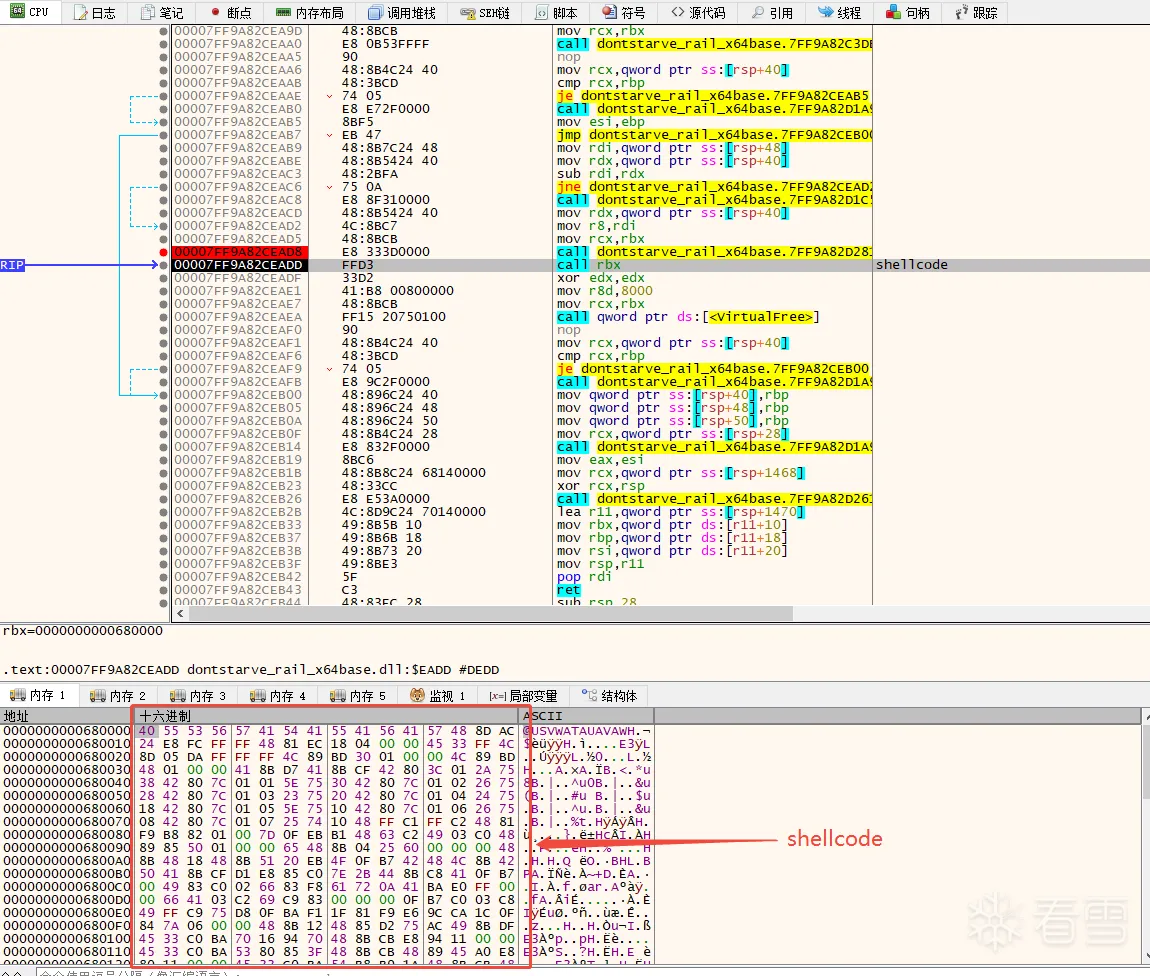The width and height of the screenshot is (1150, 976).
Task: Toggle breakpoint dot at 00007FF9A82CEAAB
Action: click(x=164, y=84)
